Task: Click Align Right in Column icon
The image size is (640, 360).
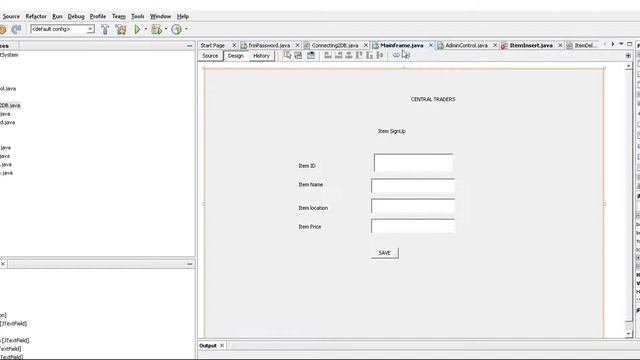Action: click(x=338, y=55)
